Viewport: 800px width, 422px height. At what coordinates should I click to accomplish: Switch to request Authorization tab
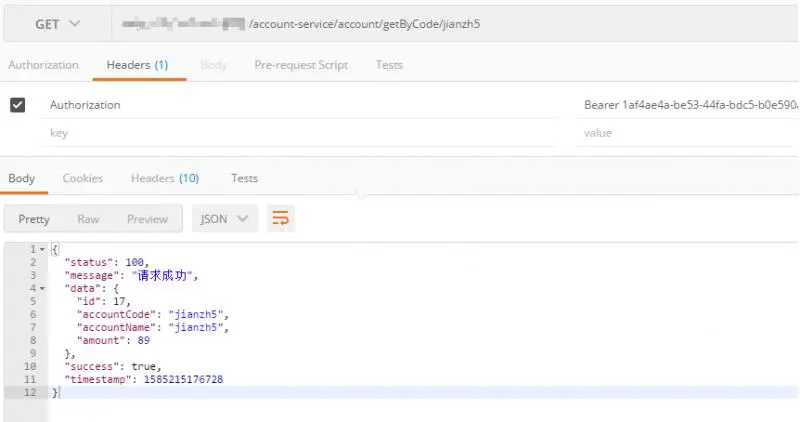43,65
